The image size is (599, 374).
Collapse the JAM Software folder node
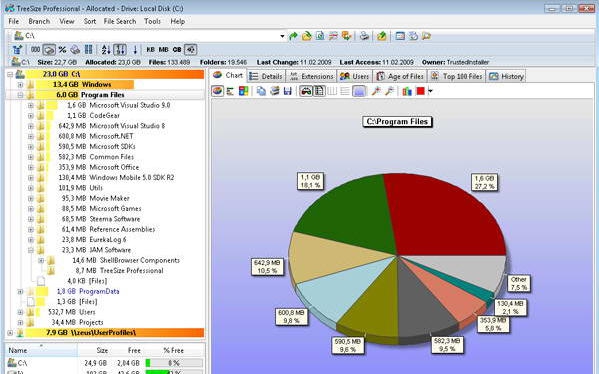pyautogui.click(x=31, y=250)
